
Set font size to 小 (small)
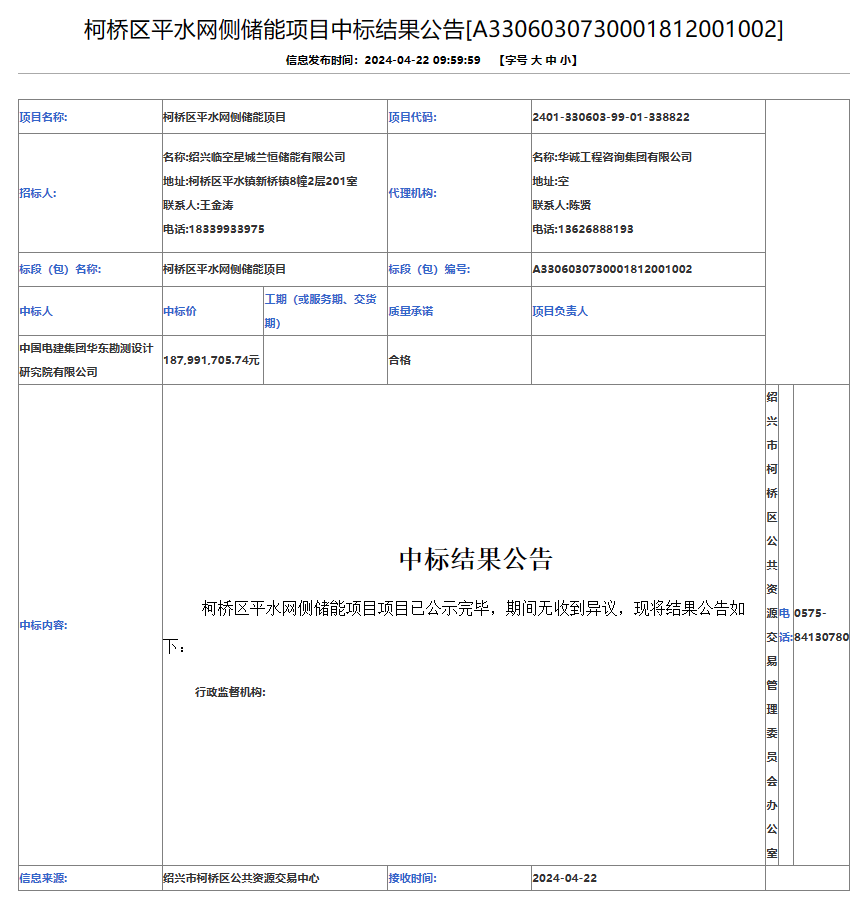pyautogui.click(x=565, y=60)
